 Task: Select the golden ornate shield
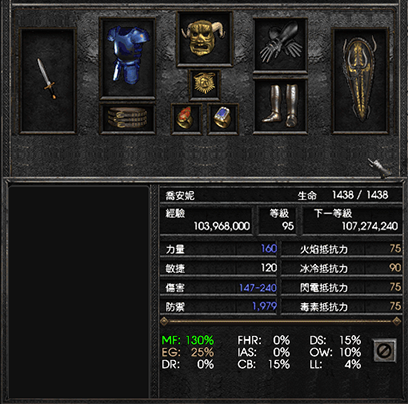tap(360, 79)
